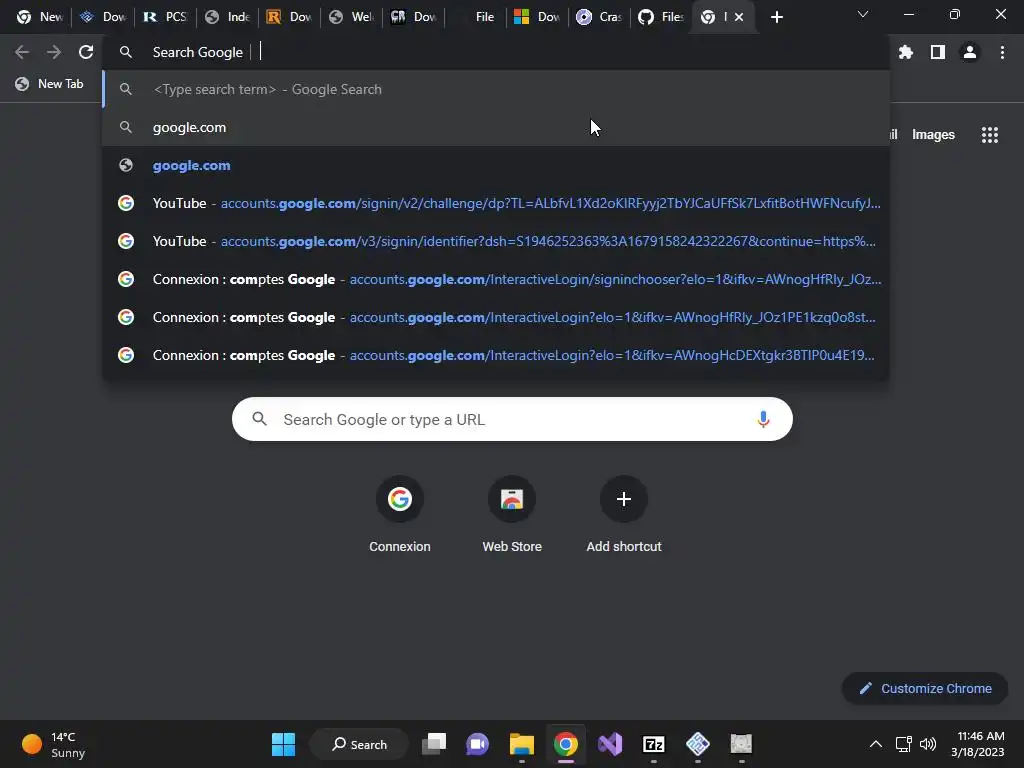Open 7-Zip from taskbar

click(x=654, y=744)
